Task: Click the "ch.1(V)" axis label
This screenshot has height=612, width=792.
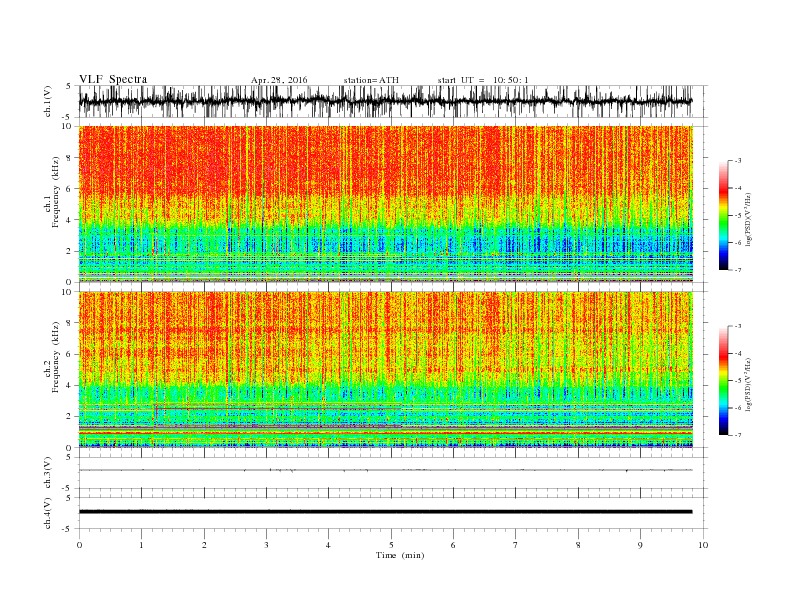Action: point(48,102)
